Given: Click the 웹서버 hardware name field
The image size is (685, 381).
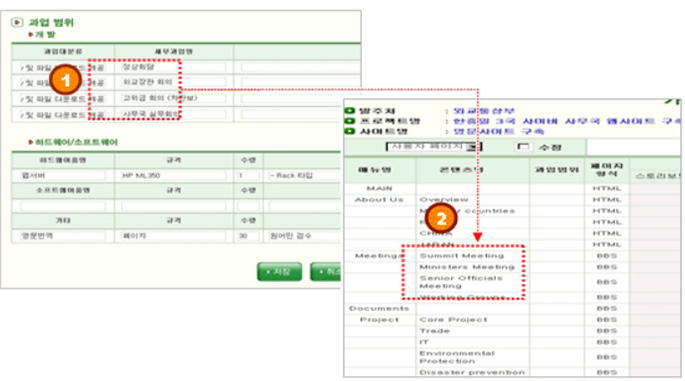Looking at the screenshot, I should [x=63, y=175].
